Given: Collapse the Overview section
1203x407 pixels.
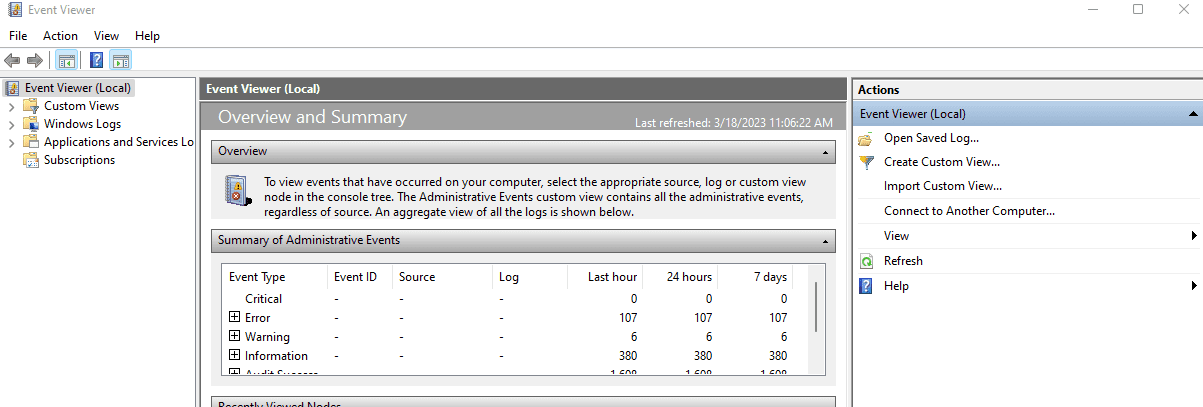Looking at the screenshot, I should point(825,152).
